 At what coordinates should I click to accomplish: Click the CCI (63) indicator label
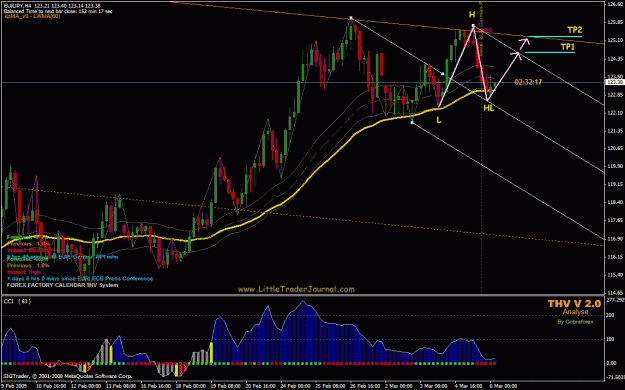[x=17, y=301]
